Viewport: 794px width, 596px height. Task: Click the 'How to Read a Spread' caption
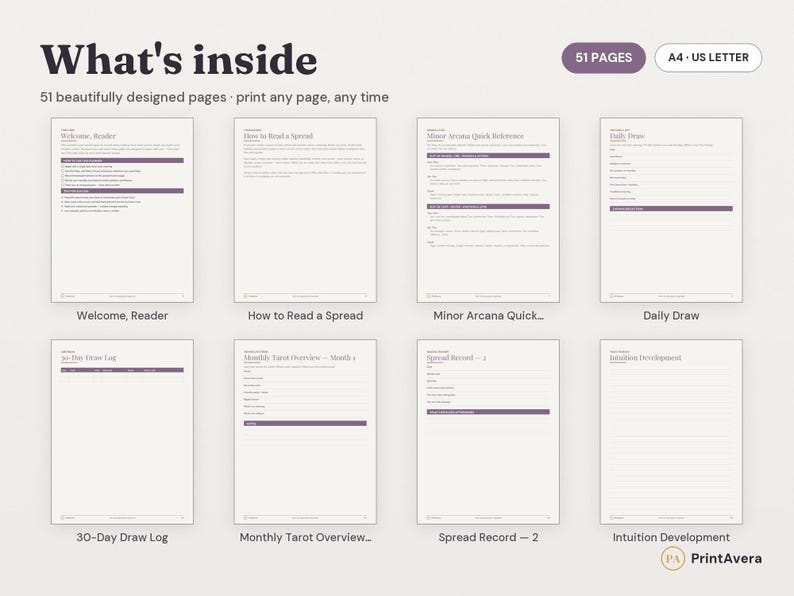(305, 315)
